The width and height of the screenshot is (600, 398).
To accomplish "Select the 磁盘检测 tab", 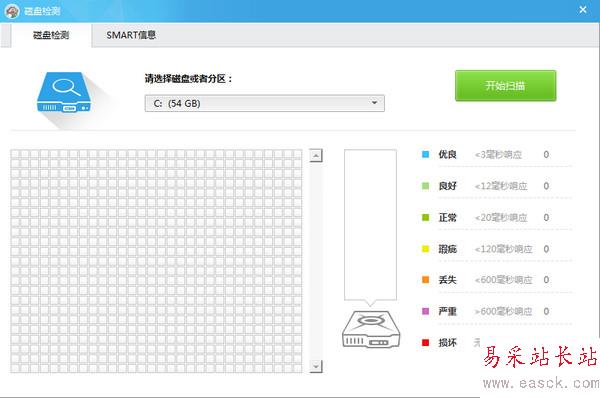I will pos(51,35).
